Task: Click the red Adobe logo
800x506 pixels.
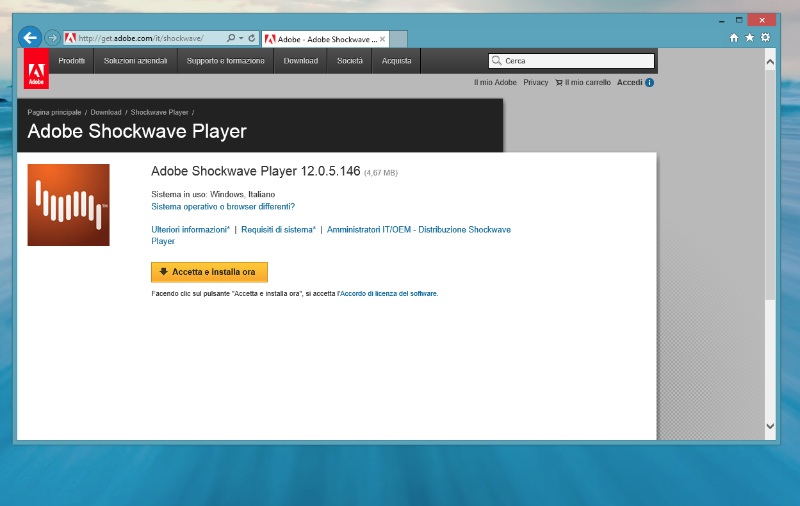Action: pyautogui.click(x=36, y=69)
